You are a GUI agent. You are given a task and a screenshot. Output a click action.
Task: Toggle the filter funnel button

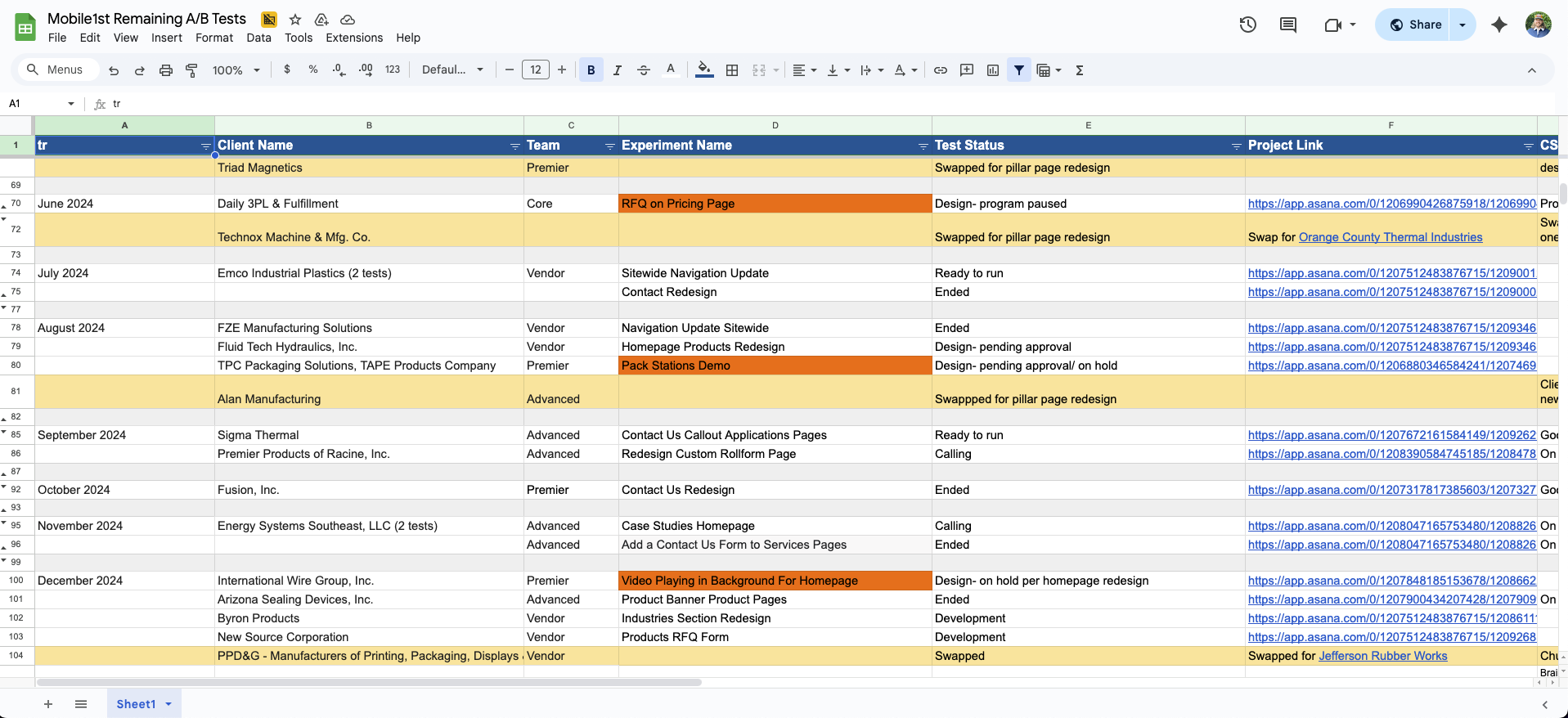click(x=1019, y=70)
